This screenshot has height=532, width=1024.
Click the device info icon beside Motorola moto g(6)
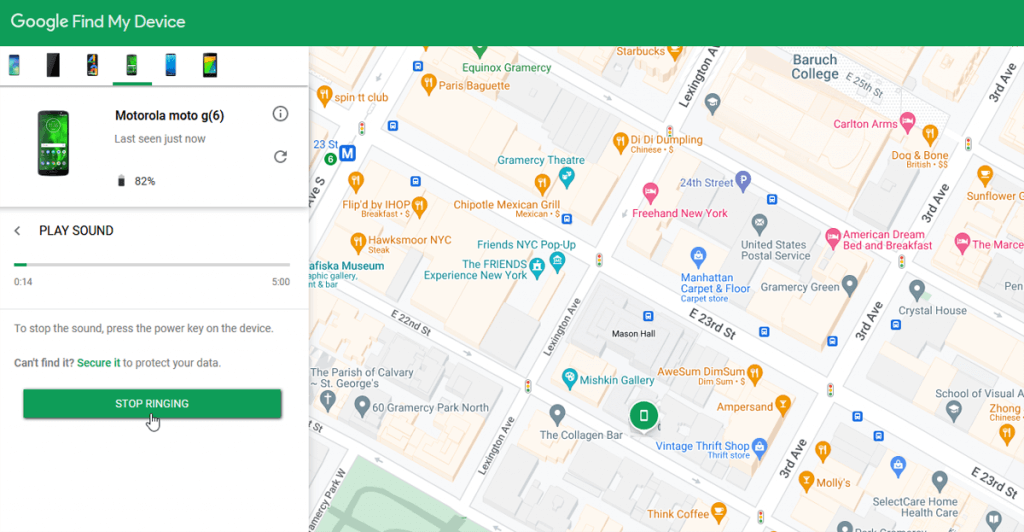coord(280,114)
